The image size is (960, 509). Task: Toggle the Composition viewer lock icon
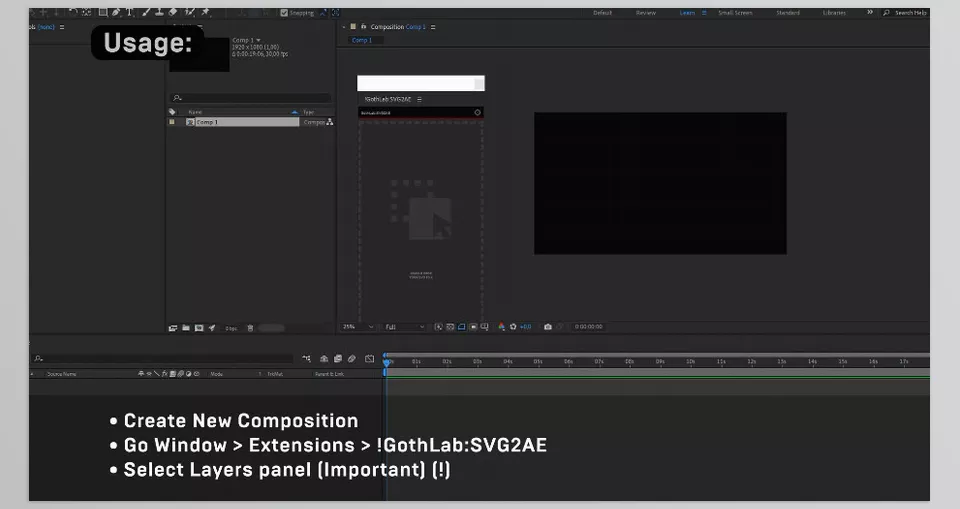click(363, 27)
